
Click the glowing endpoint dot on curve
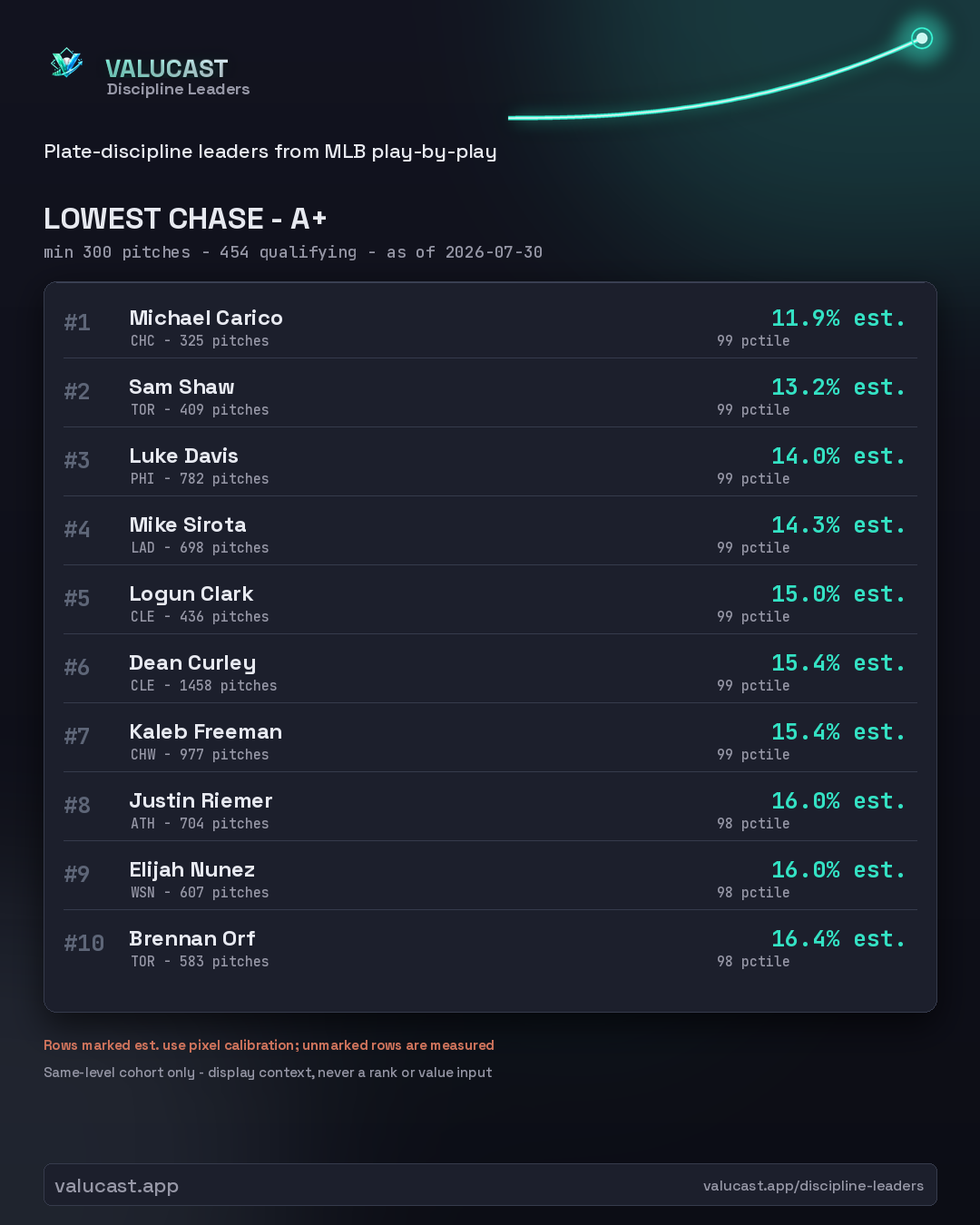(x=922, y=38)
